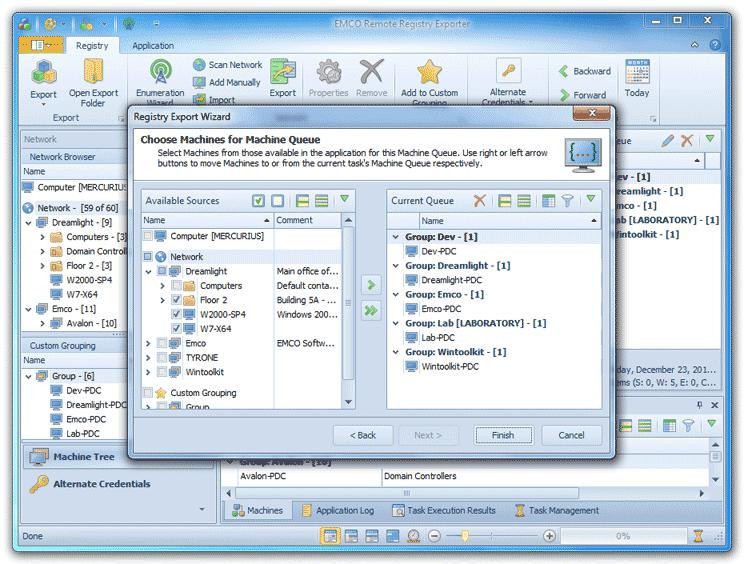Click Add Manually in the ribbon
The width and height of the screenshot is (744, 564).
click(x=227, y=83)
